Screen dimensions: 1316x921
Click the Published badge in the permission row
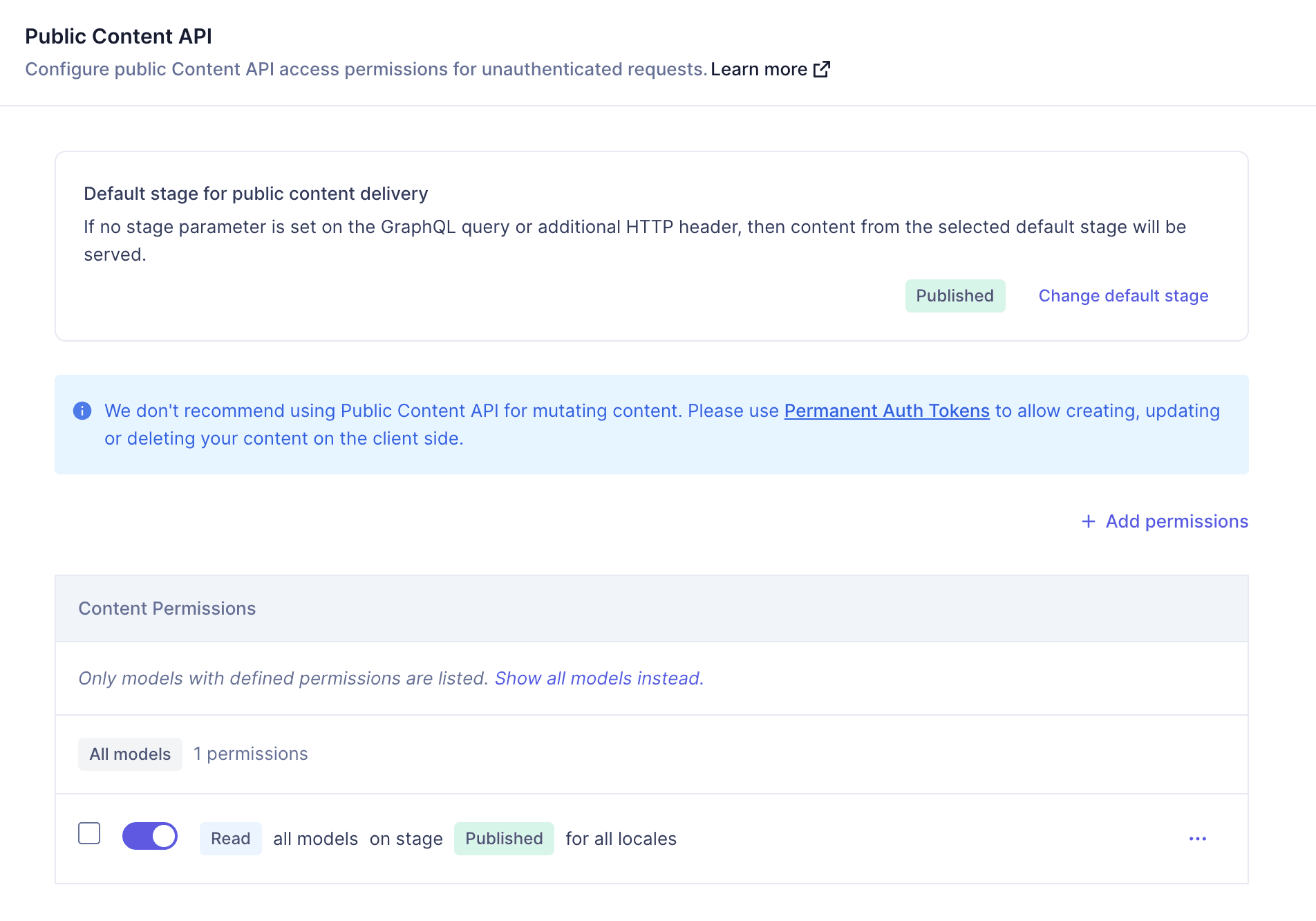504,838
